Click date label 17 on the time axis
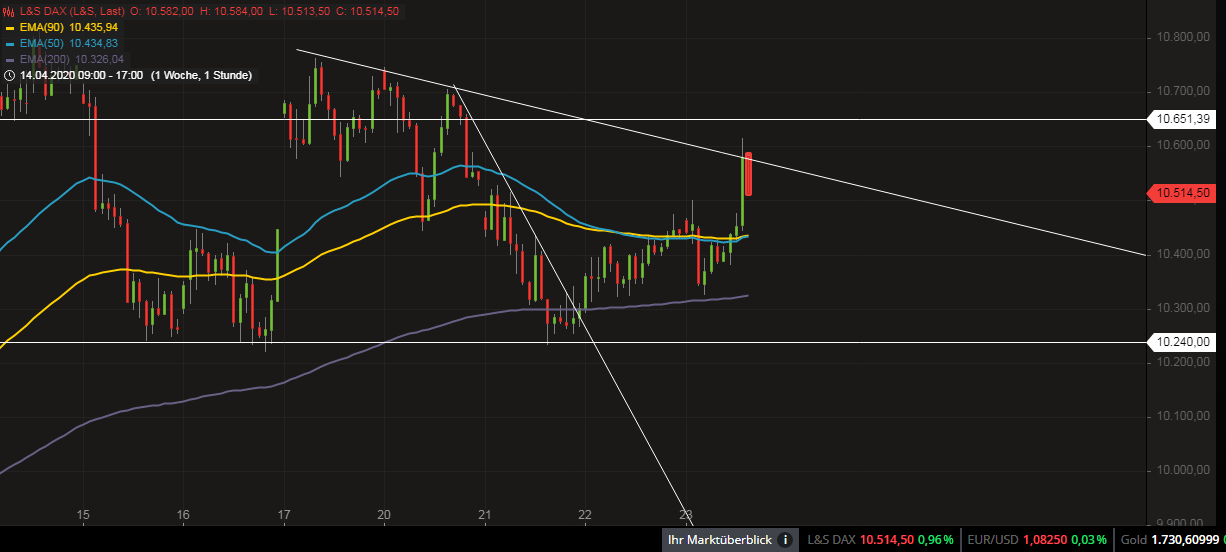 pos(284,516)
